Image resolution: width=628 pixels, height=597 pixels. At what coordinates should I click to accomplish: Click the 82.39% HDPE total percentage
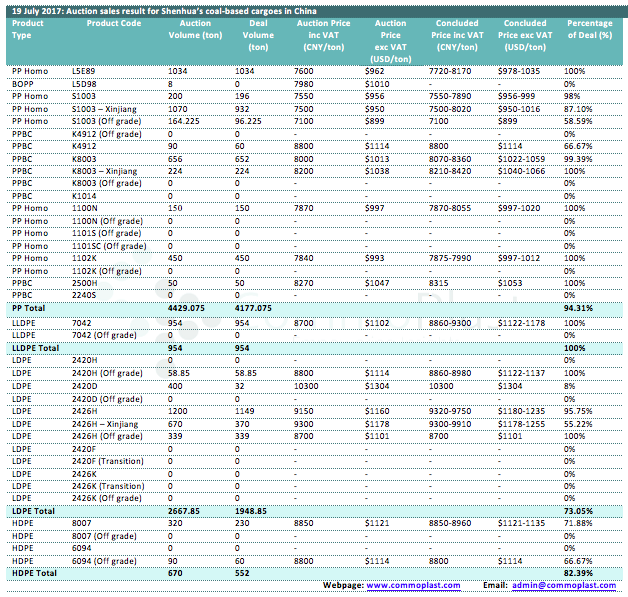[x=577, y=573]
